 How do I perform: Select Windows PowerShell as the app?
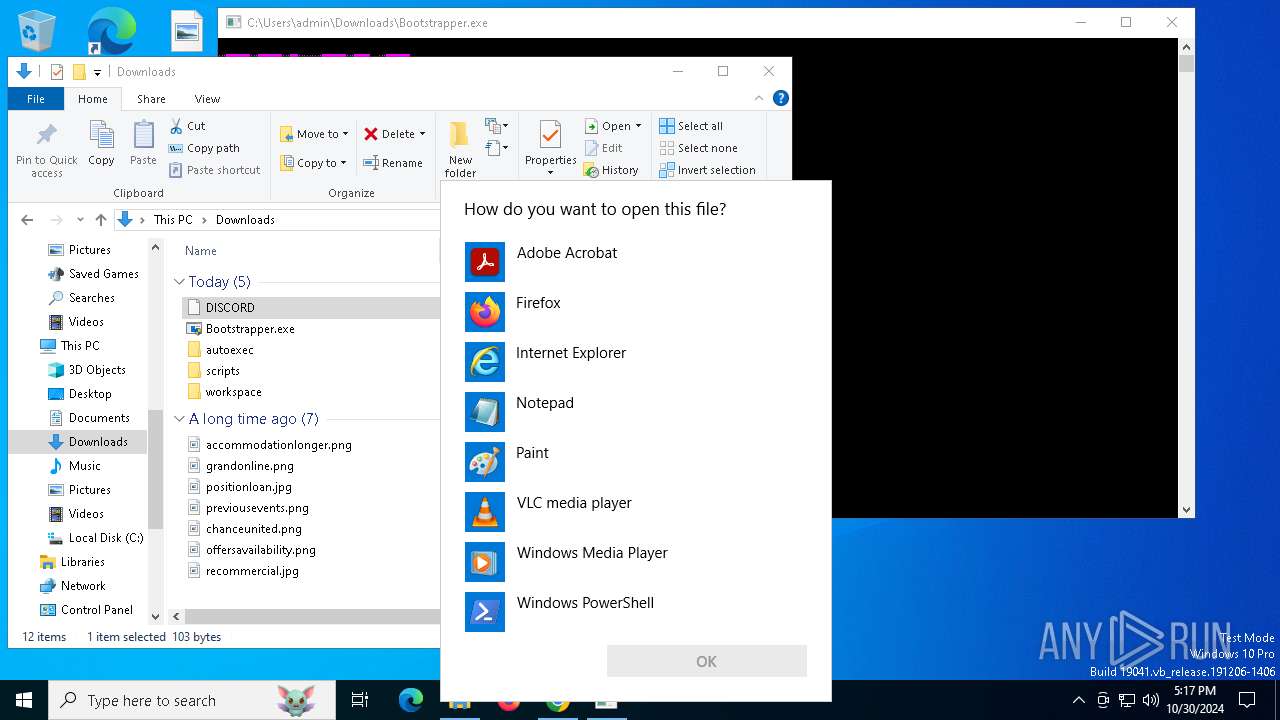click(x=636, y=612)
